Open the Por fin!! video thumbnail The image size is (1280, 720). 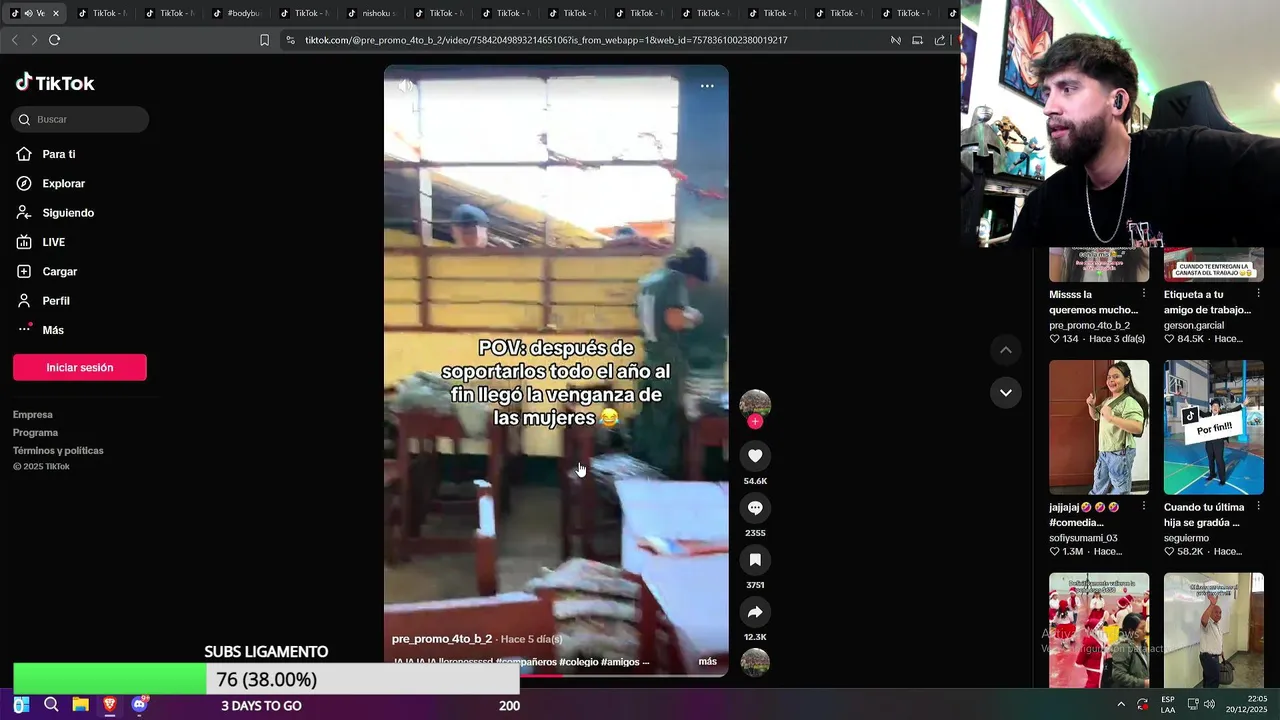coord(1214,427)
